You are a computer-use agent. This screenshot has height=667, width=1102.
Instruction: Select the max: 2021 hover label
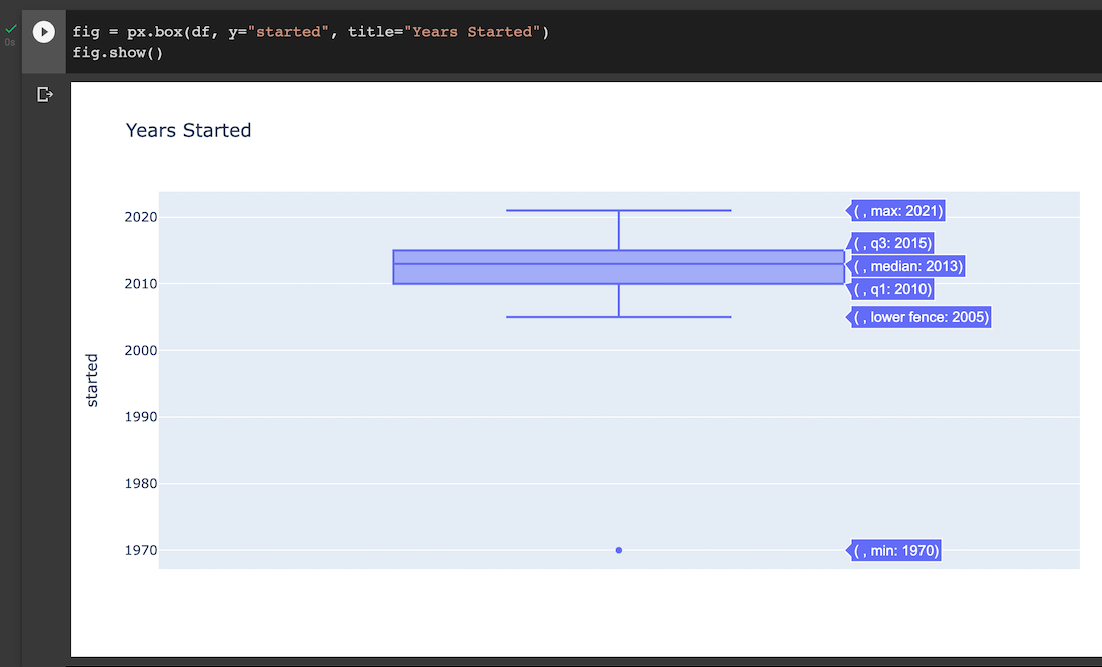point(895,210)
